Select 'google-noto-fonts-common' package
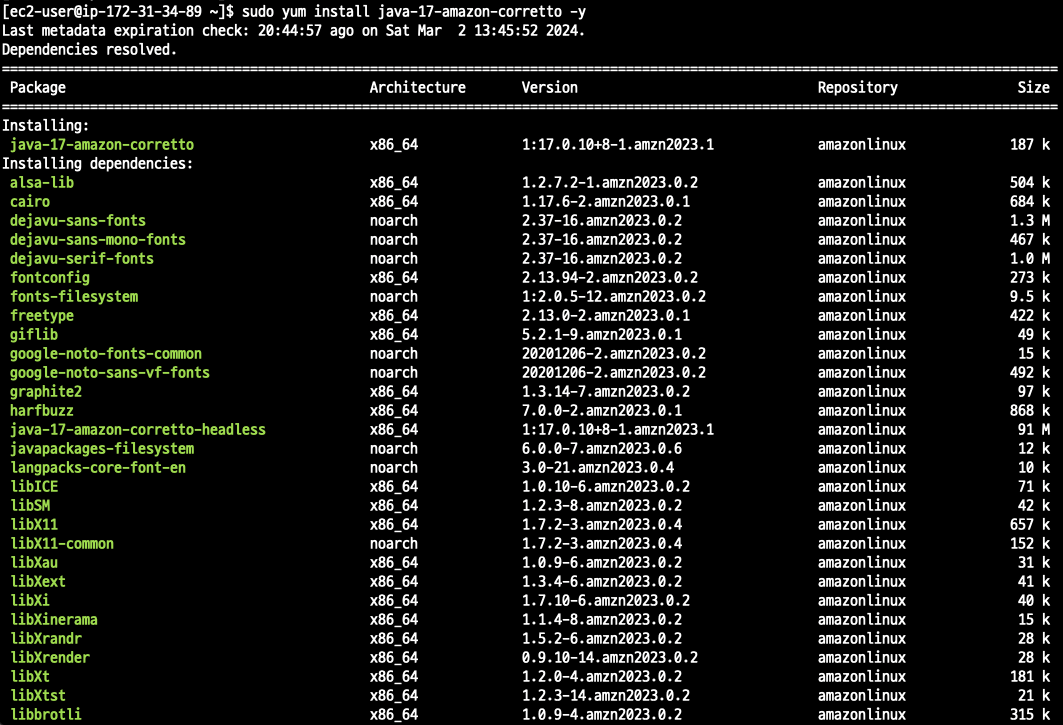This screenshot has height=725, width=1063. point(106,353)
